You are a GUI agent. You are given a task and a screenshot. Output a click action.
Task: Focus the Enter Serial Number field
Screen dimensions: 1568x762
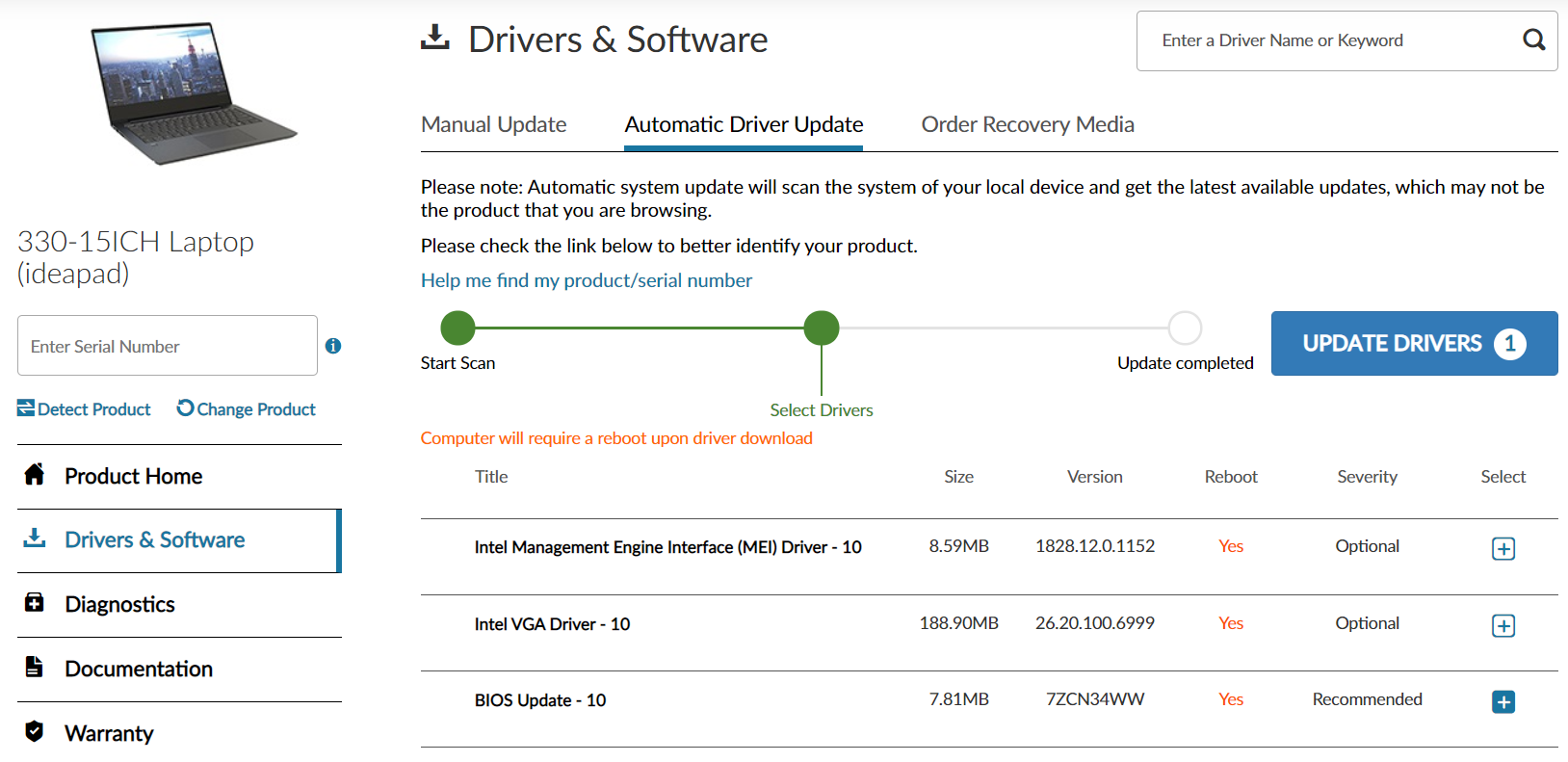(168, 345)
